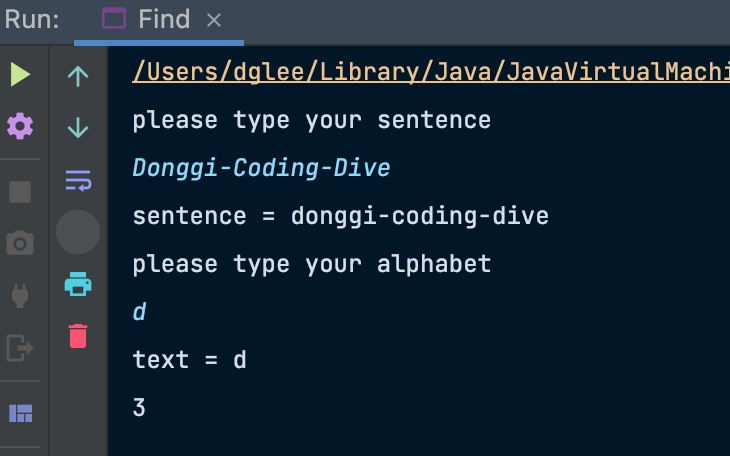730x456 pixels.
Task: Clear console with red trash icon
Action: tap(78, 336)
